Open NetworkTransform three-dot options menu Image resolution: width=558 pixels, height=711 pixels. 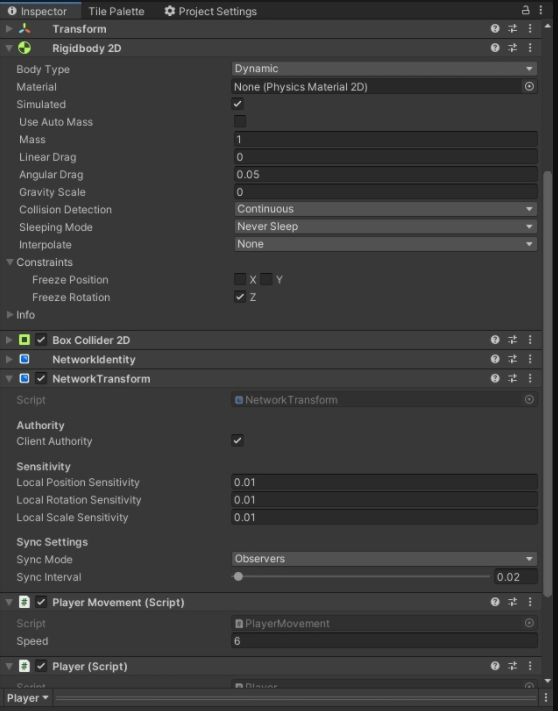tap(530, 378)
